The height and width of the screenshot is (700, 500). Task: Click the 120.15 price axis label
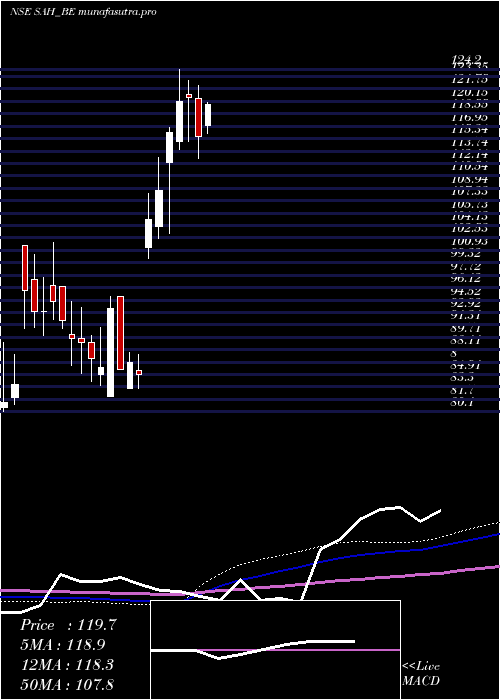469,92
